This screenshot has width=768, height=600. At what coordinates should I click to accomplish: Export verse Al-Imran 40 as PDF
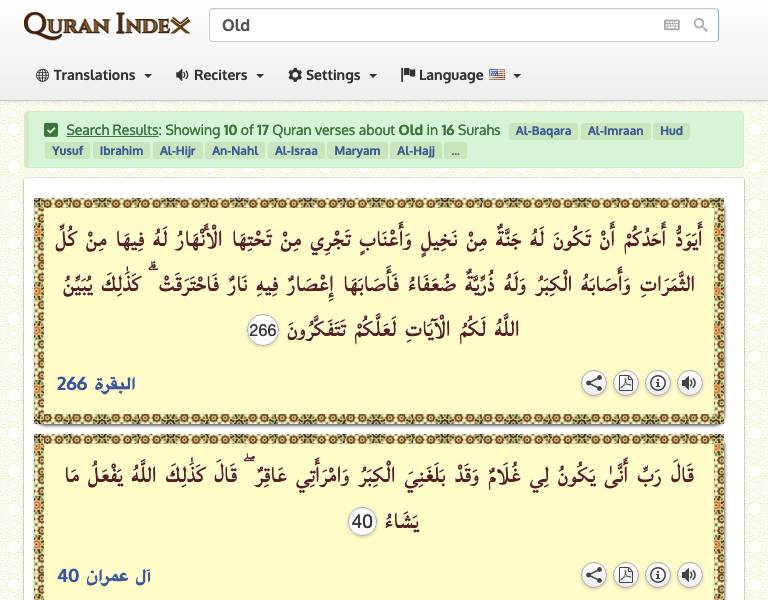[x=625, y=575]
